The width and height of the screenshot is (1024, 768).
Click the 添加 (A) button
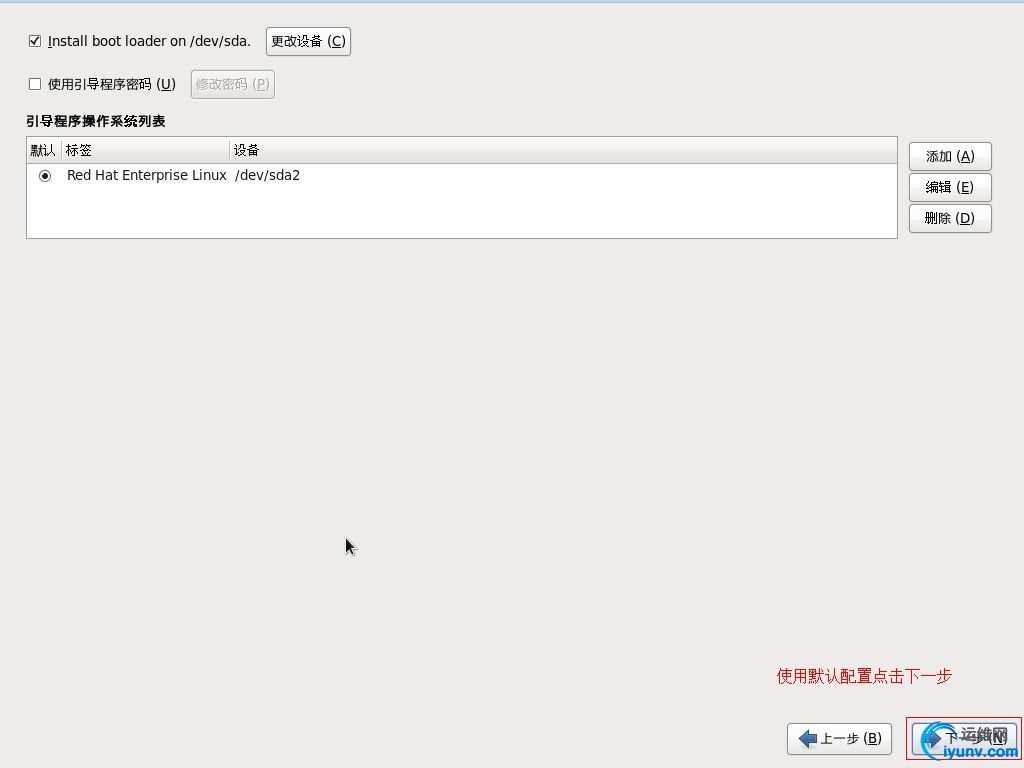(950, 156)
